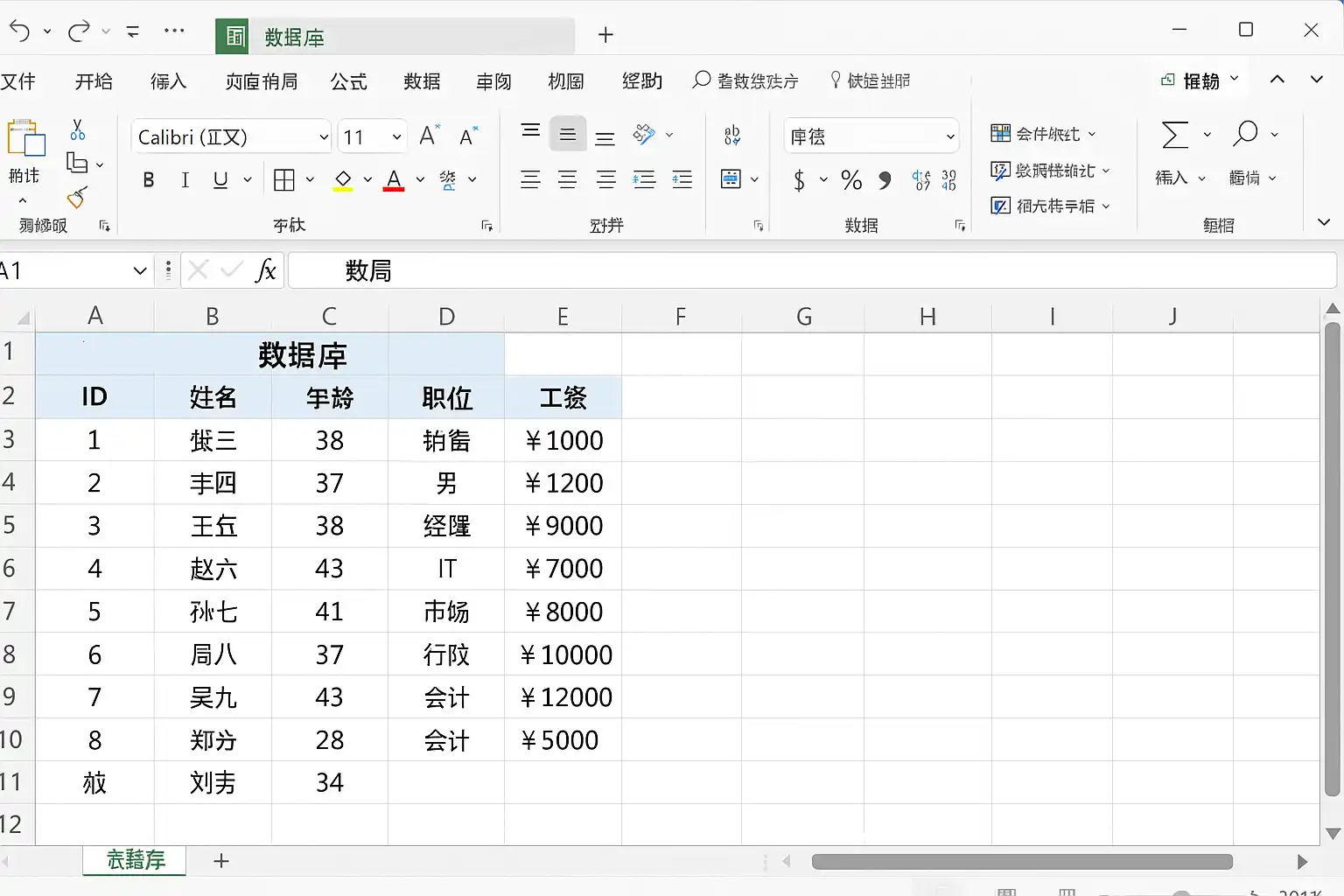1344x896 pixels.
Task: Click the increase font size icon
Action: click(429, 136)
